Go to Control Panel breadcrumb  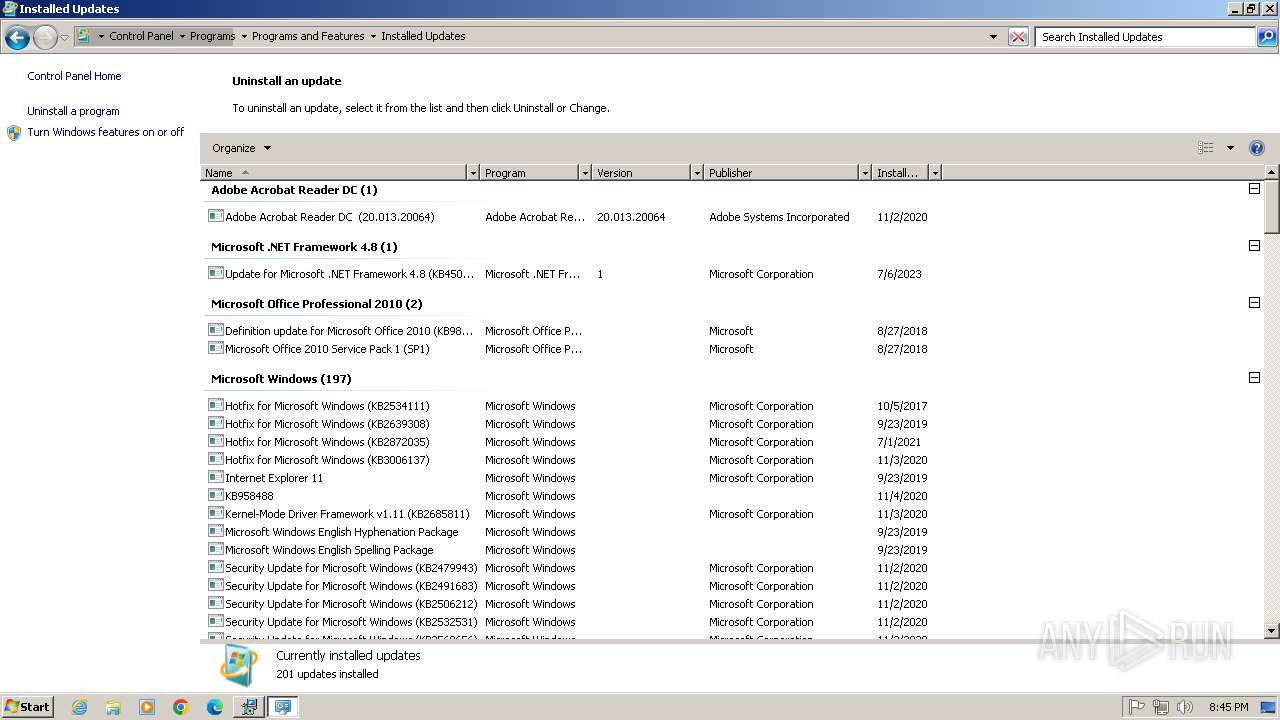tap(141, 36)
